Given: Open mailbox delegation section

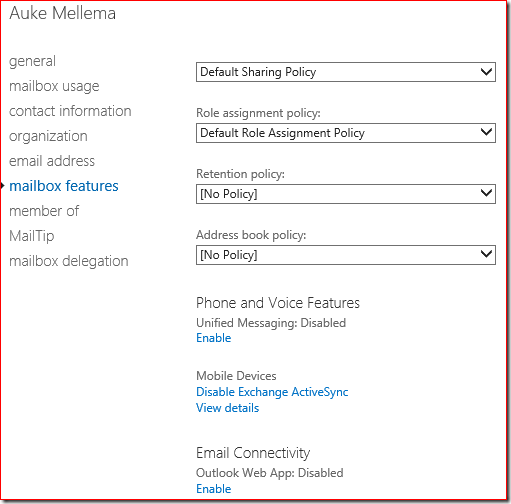Looking at the screenshot, I should coord(69,261).
